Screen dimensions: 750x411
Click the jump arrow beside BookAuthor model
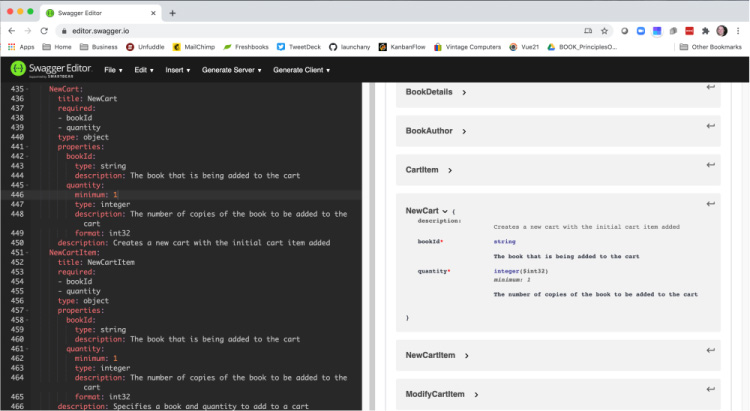click(710, 126)
